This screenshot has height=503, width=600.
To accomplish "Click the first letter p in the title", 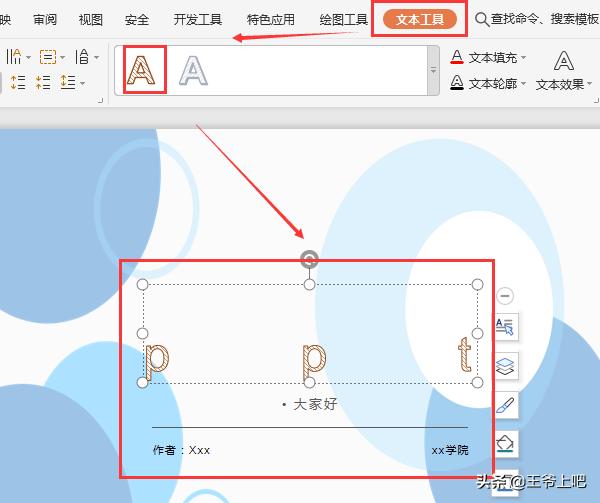I will pyautogui.click(x=157, y=360).
